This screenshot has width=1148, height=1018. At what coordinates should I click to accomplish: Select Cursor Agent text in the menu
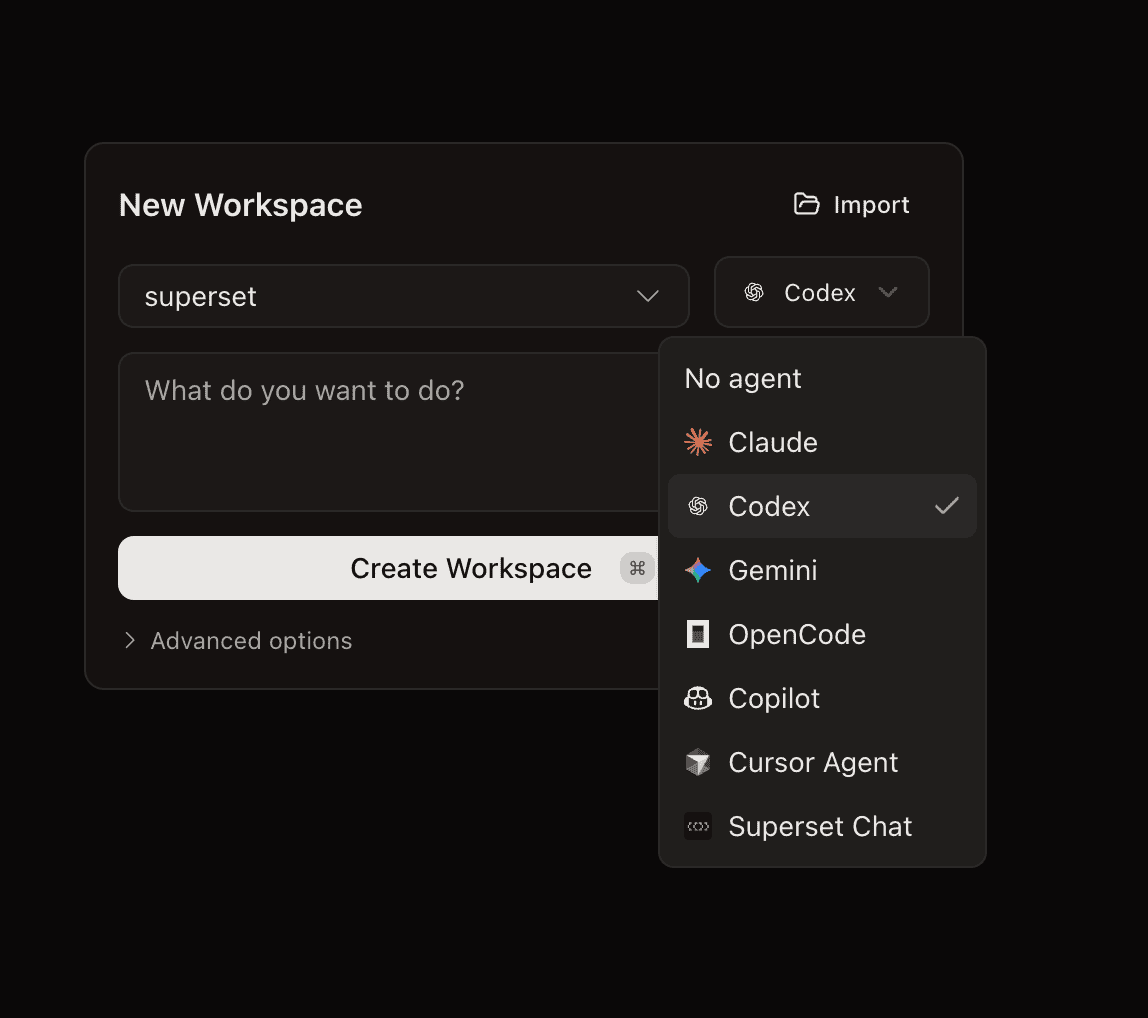pos(813,762)
